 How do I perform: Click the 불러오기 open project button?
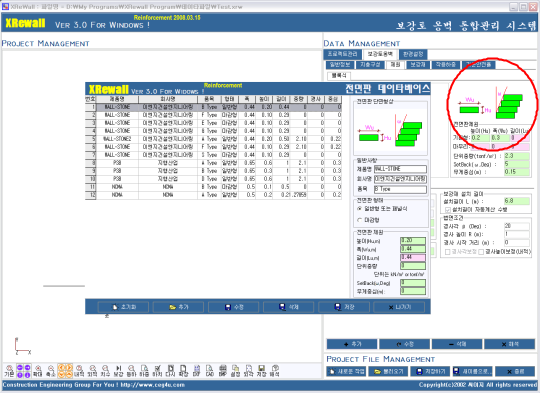click(388, 371)
